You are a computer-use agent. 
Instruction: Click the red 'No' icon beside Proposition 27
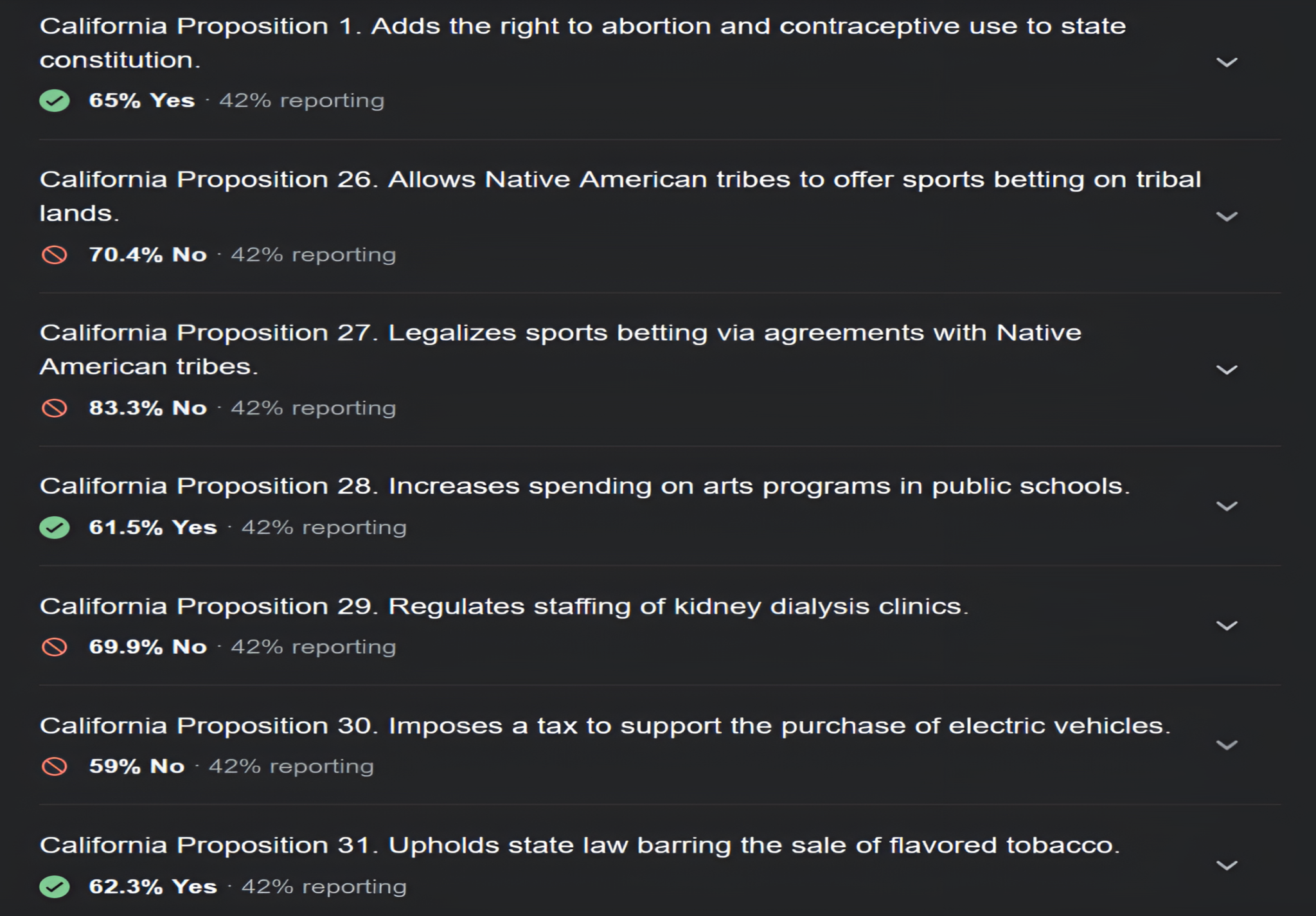55,407
